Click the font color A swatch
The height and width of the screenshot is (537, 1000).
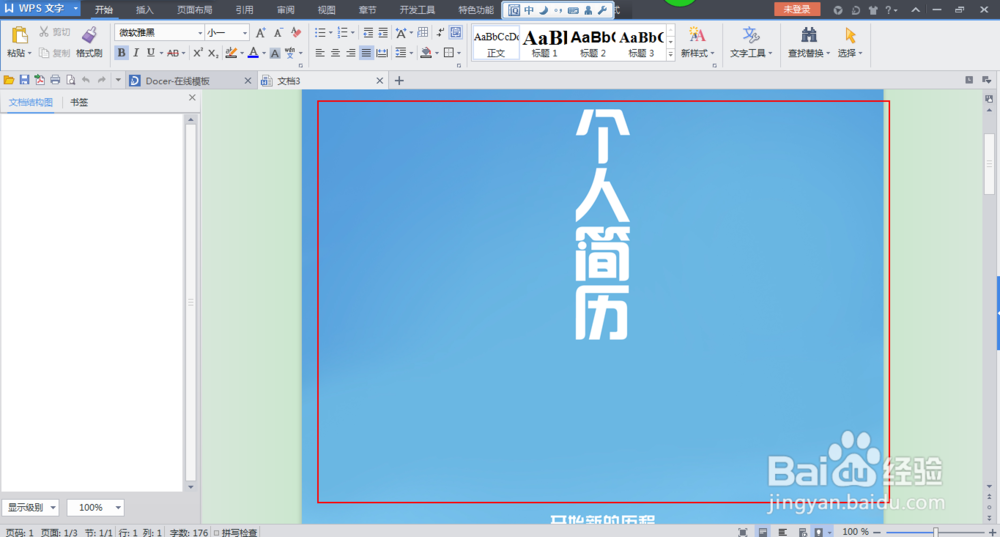253,53
